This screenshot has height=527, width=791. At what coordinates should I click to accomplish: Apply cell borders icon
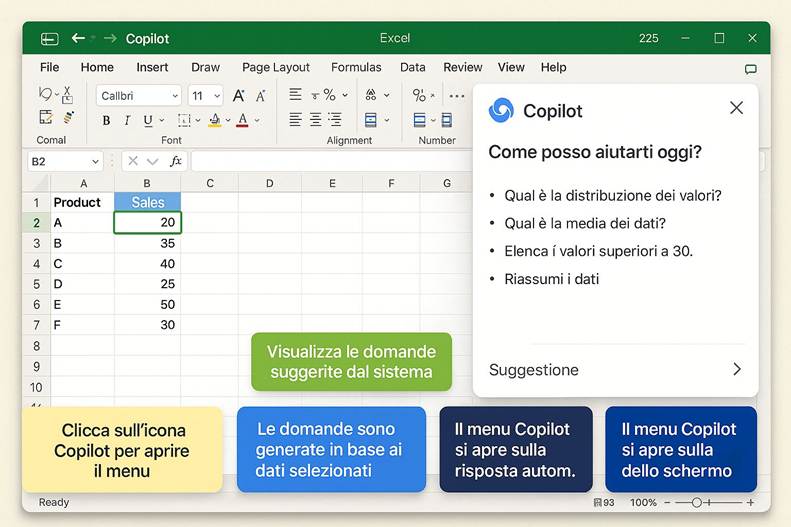click(x=184, y=120)
